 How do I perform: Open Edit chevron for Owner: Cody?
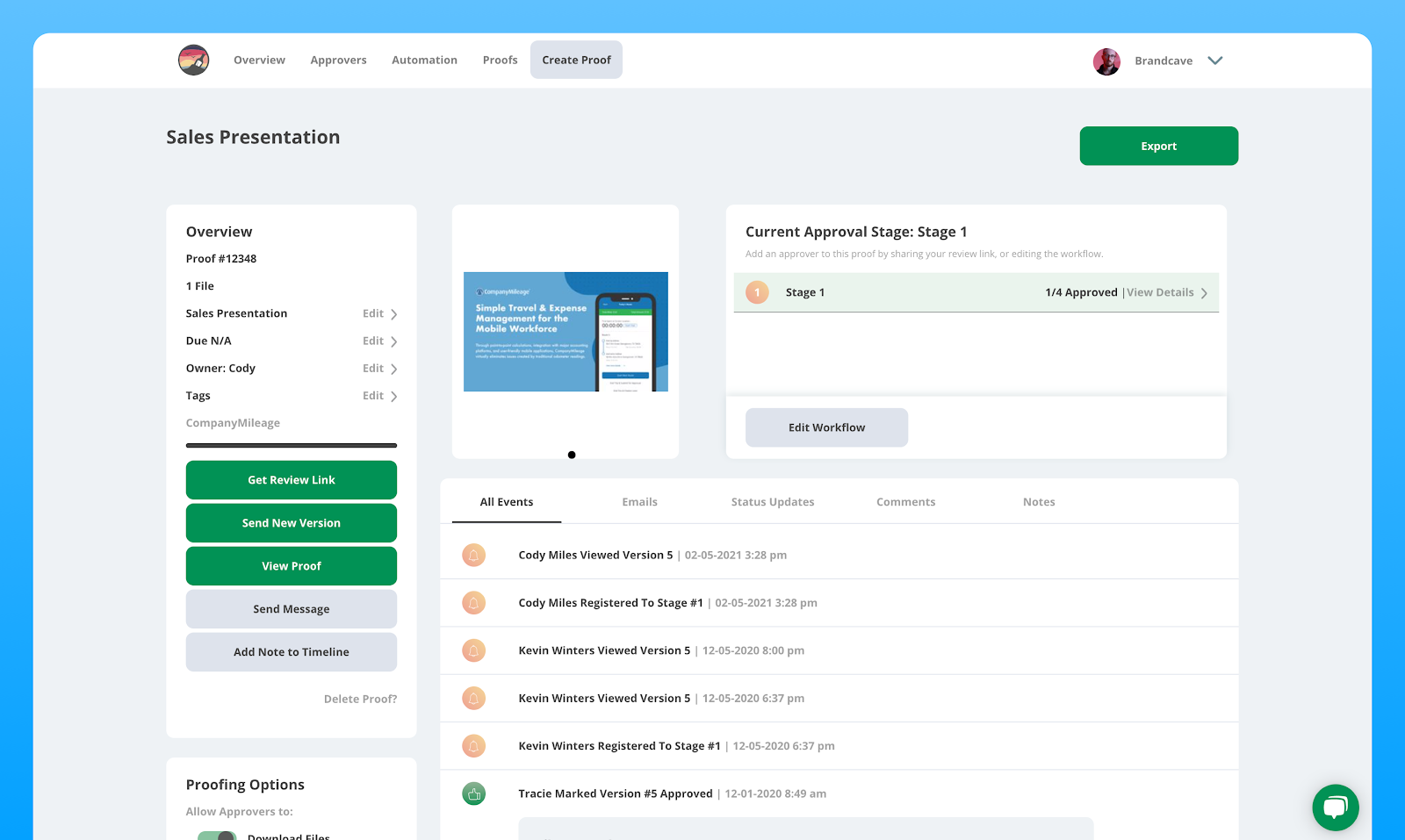point(393,369)
